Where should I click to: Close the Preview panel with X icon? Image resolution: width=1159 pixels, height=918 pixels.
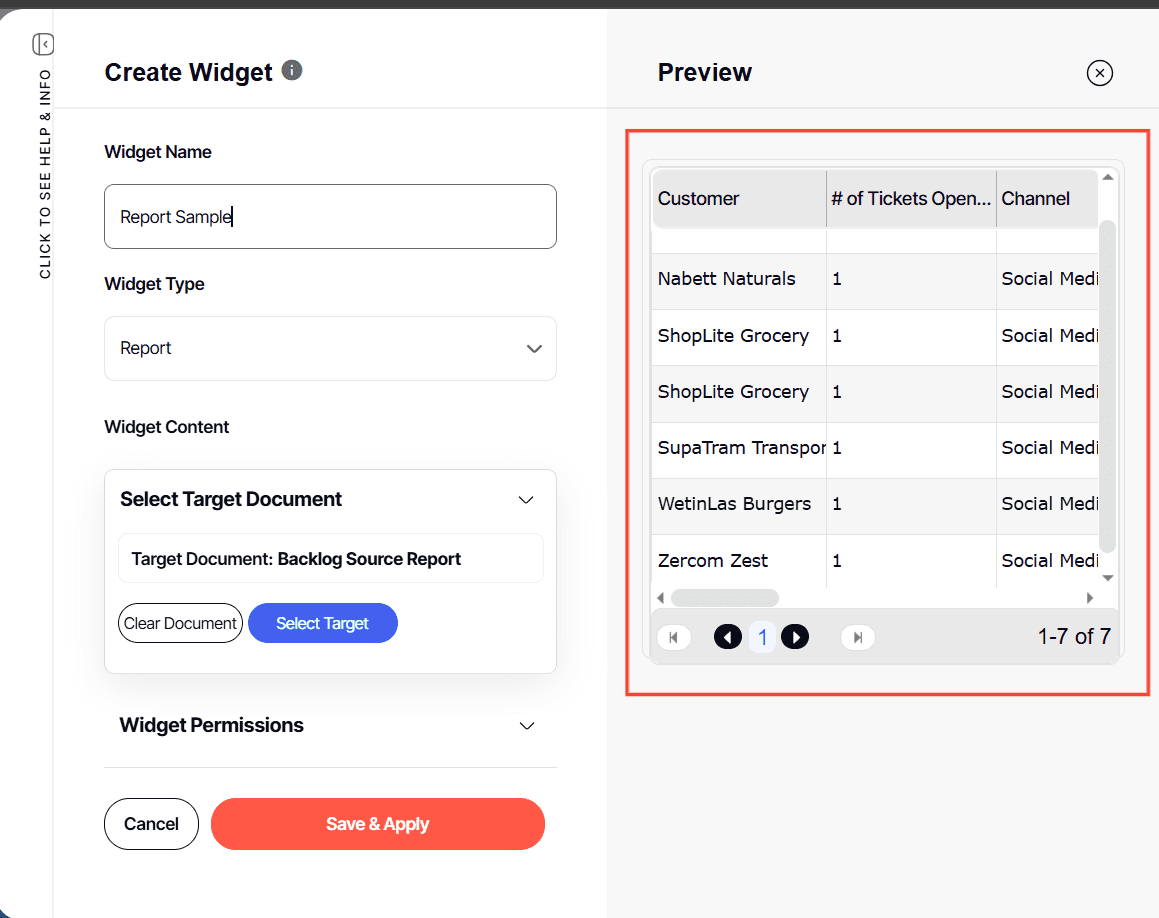tap(1099, 73)
